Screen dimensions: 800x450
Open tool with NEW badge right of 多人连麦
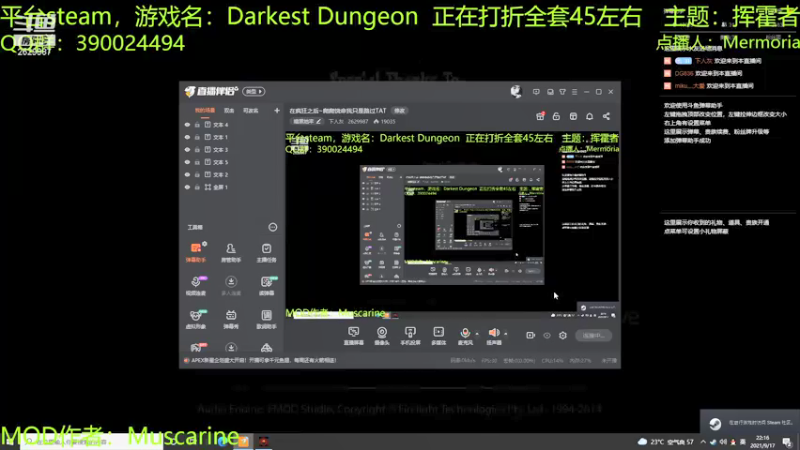coord(266,285)
